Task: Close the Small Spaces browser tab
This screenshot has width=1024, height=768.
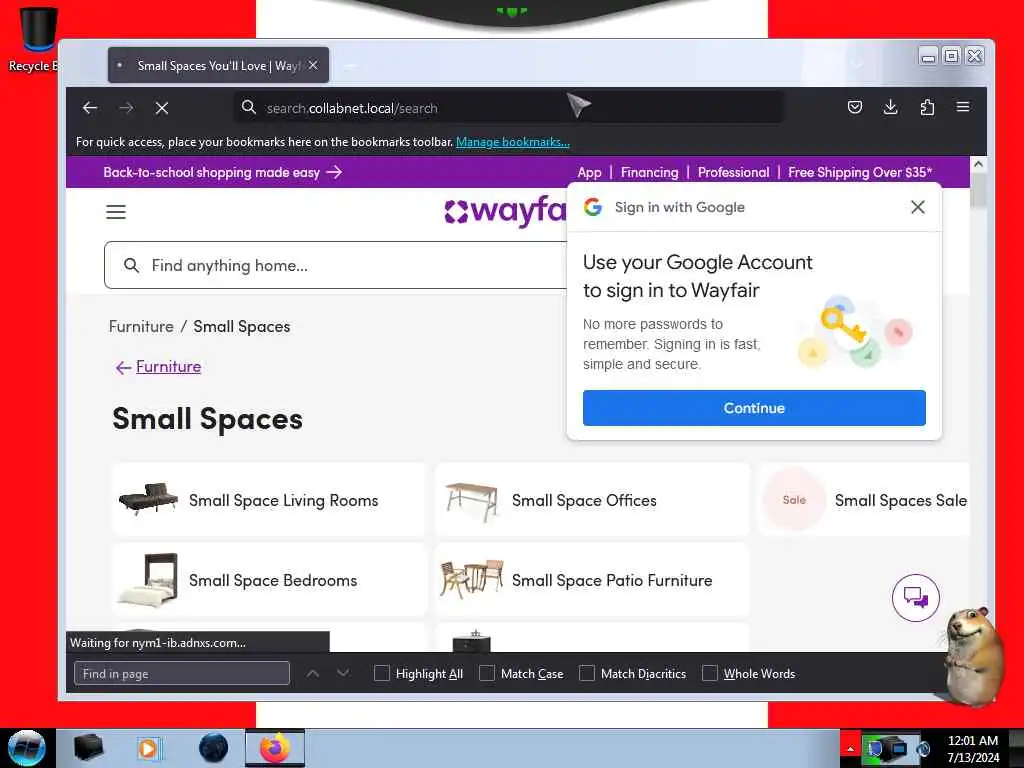Action: 313,65
